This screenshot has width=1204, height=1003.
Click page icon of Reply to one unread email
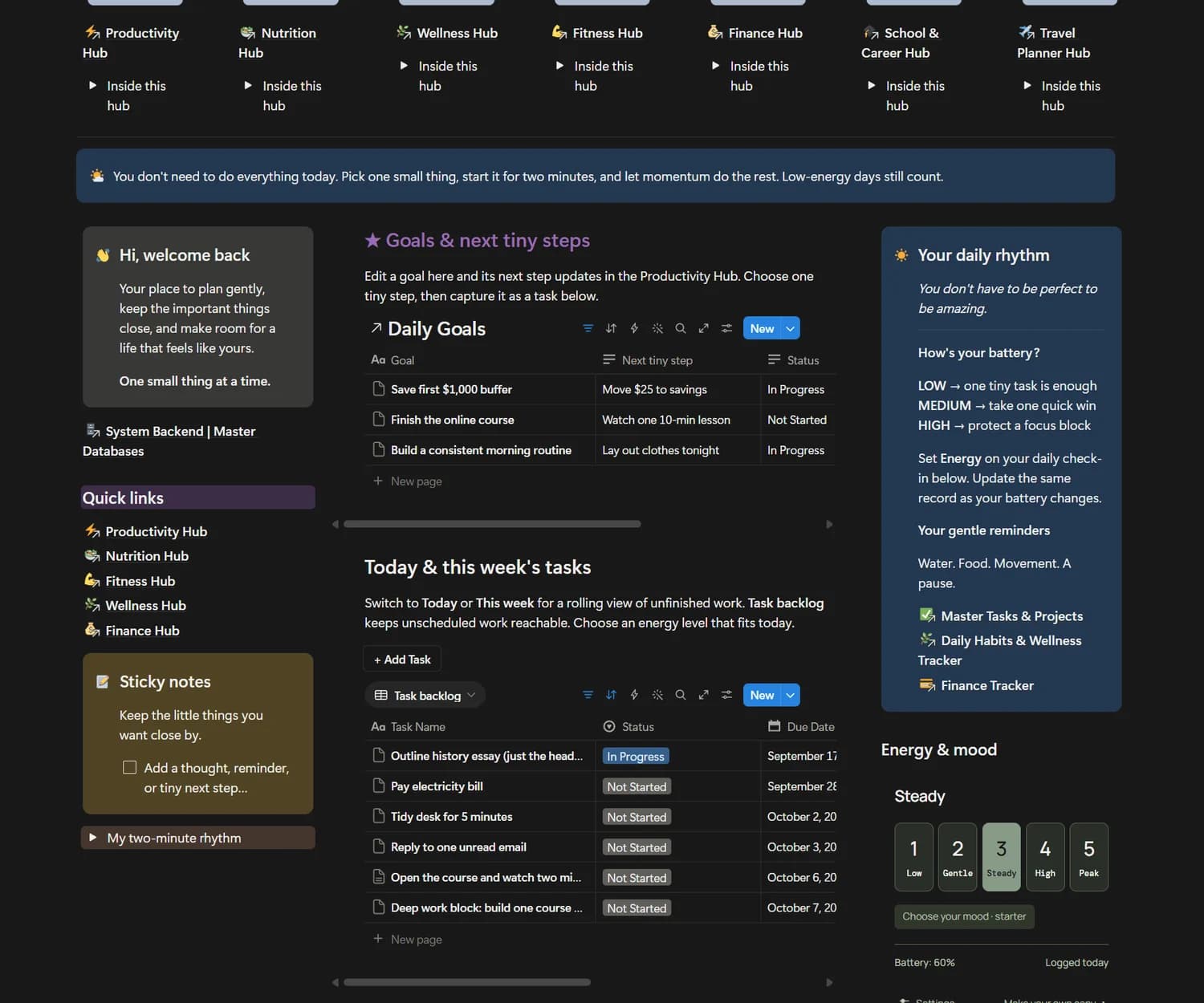point(379,847)
